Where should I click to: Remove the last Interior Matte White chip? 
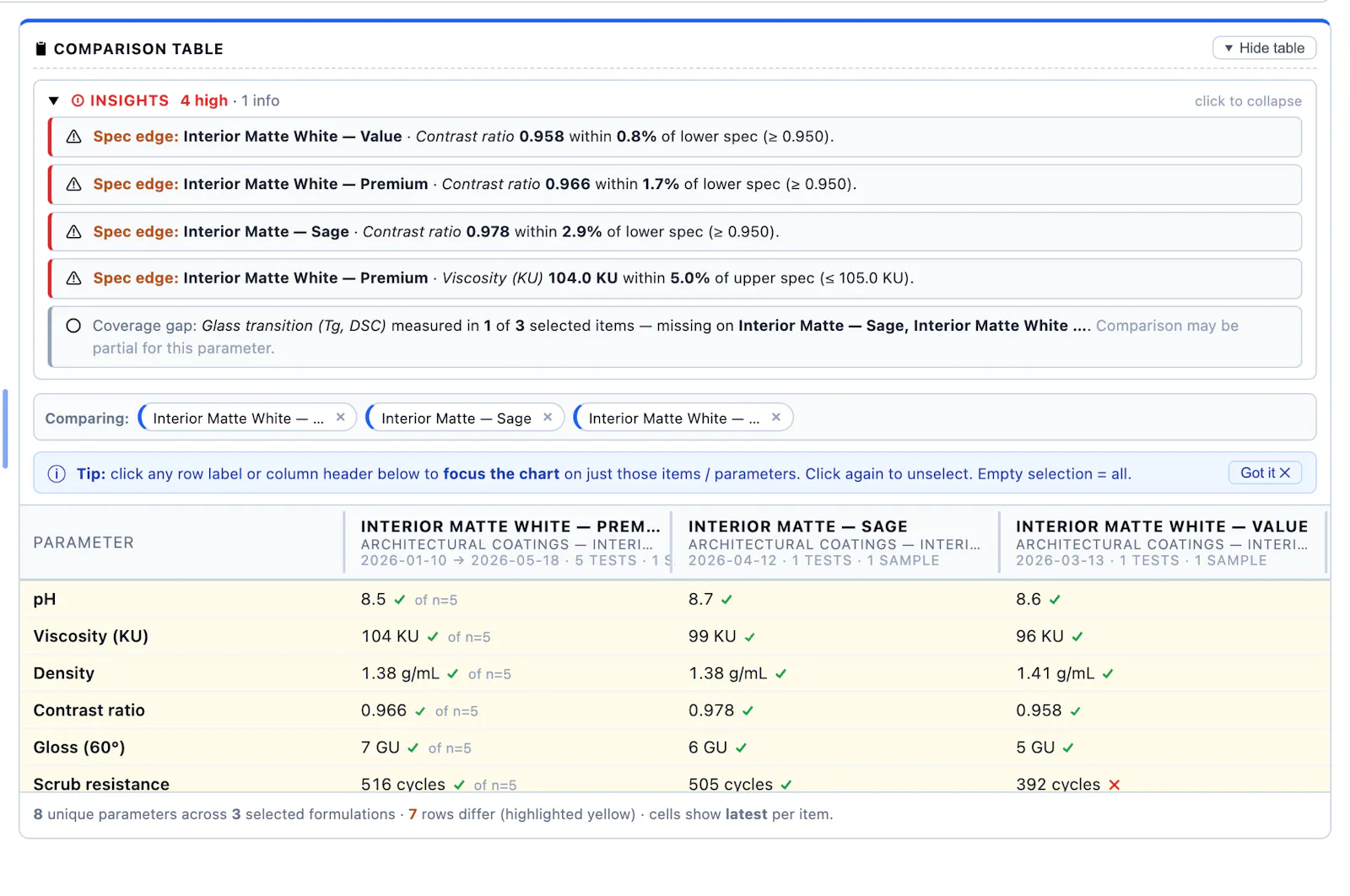click(x=776, y=417)
